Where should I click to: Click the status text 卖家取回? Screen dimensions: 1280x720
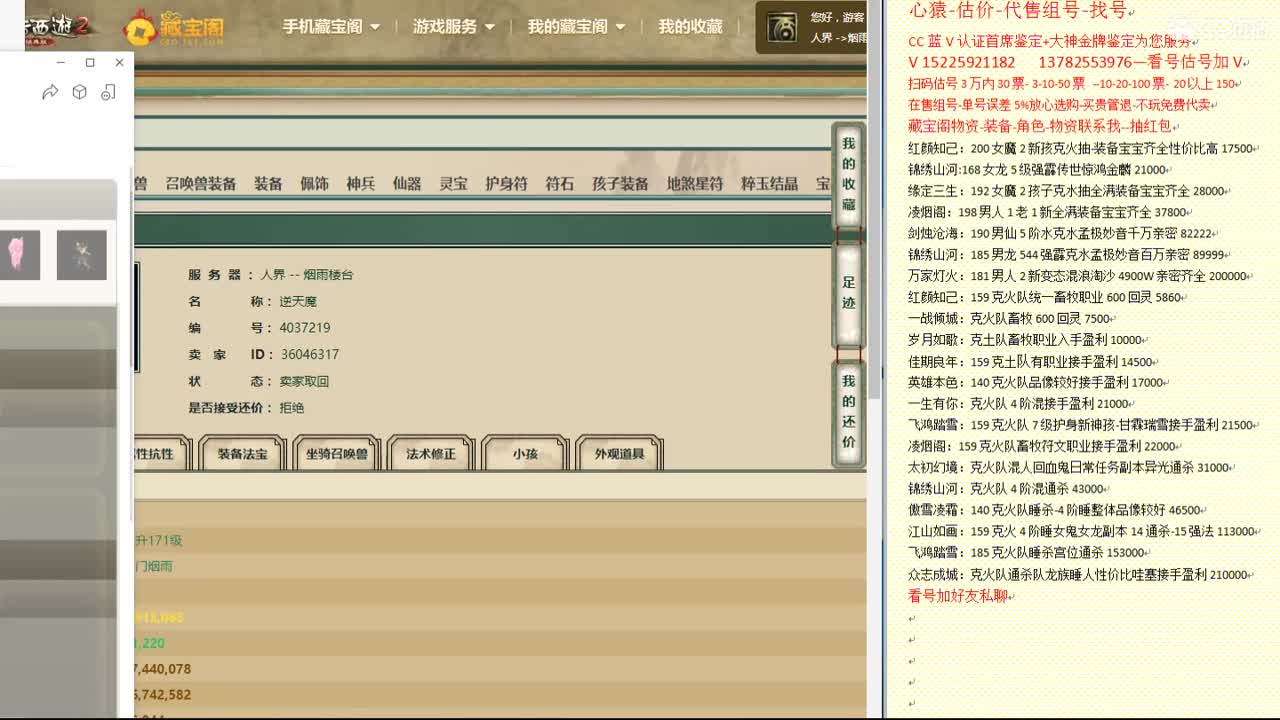[304, 382]
